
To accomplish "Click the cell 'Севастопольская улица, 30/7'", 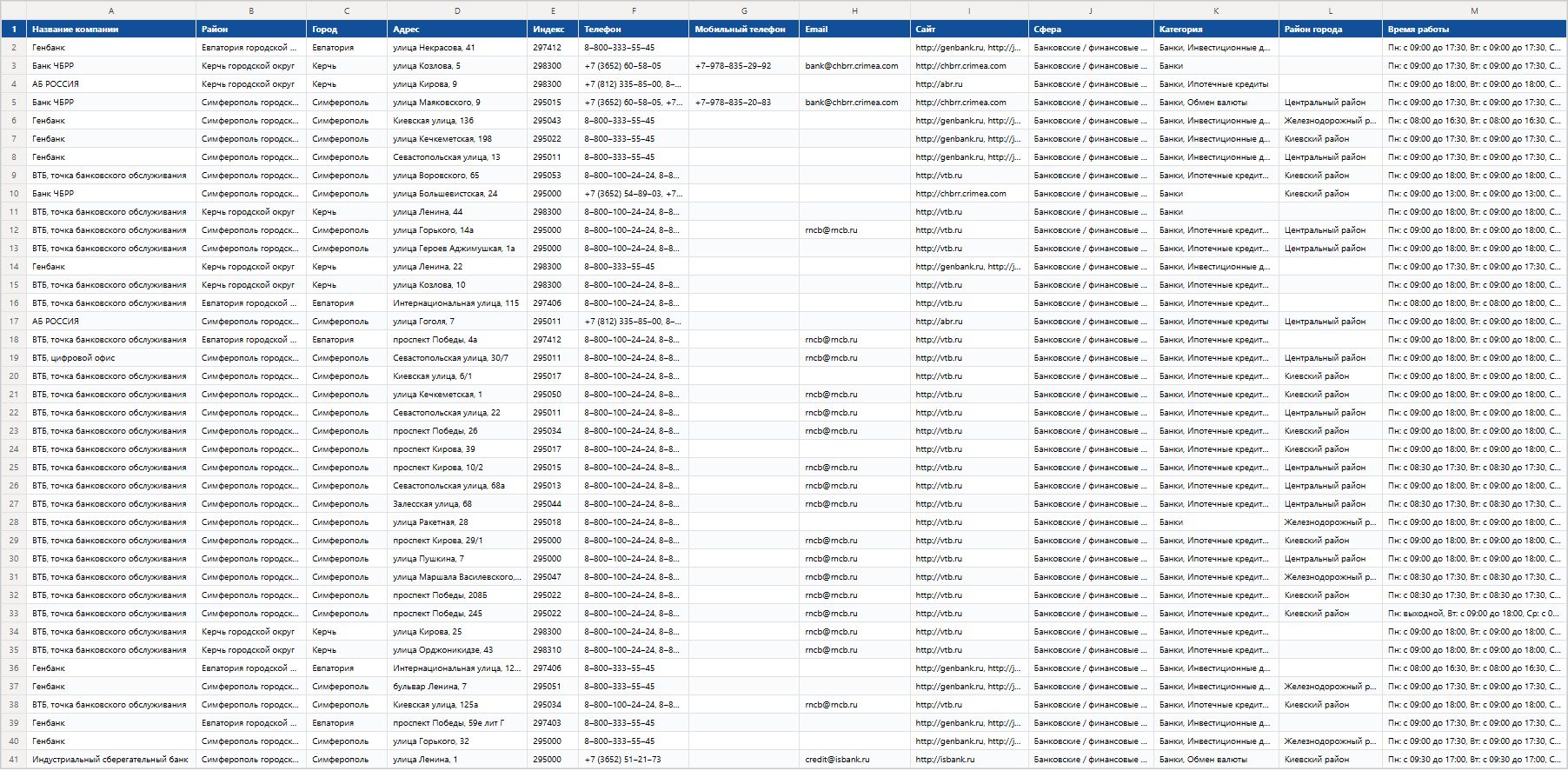I will pyautogui.click(x=457, y=358).
